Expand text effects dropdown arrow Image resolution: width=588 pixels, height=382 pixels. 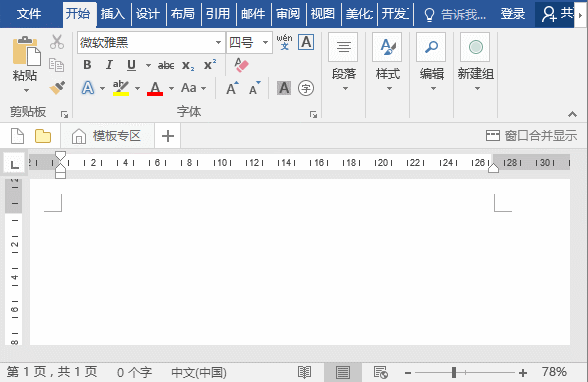coord(102,89)
